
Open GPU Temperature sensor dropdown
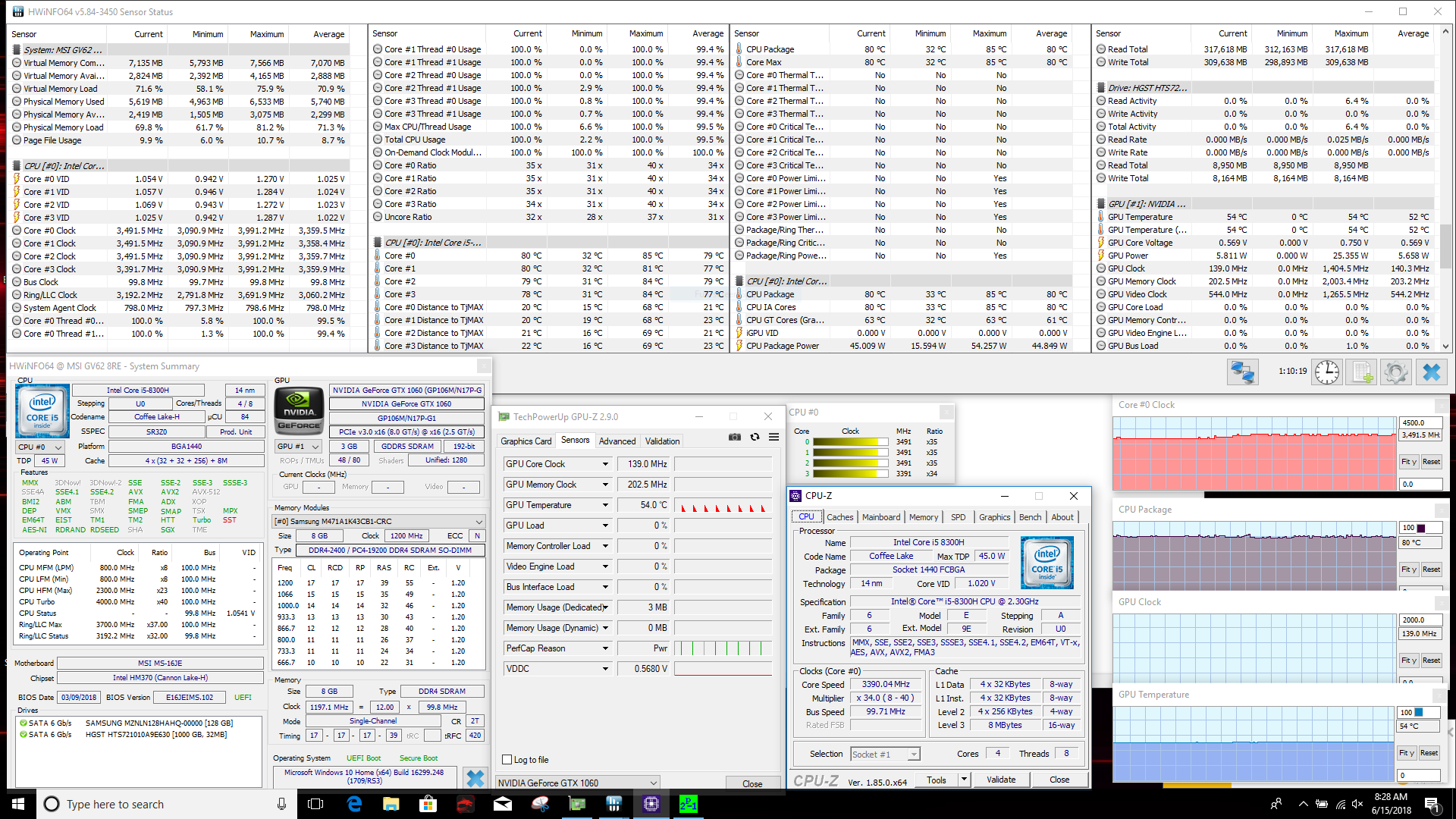(x=605, y=505)
